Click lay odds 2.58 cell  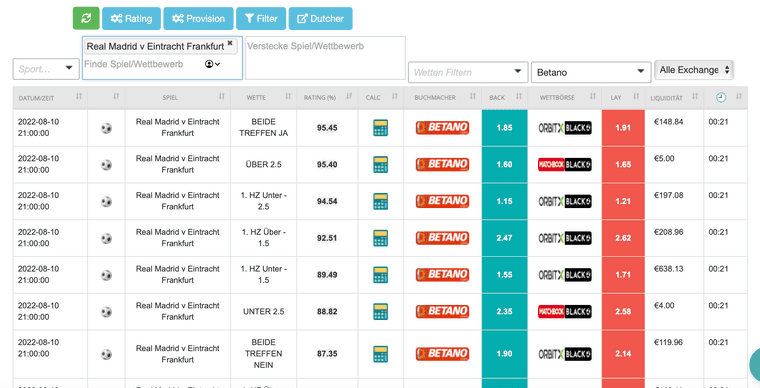click(623, 311)
